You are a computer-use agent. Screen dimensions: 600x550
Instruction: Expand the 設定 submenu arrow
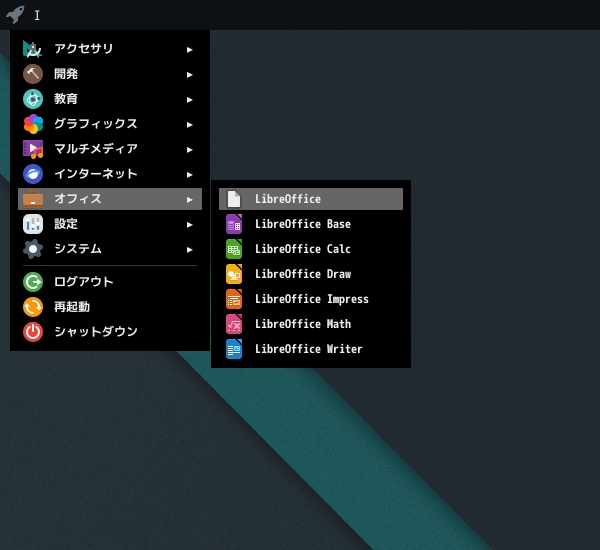click(189, 225)
